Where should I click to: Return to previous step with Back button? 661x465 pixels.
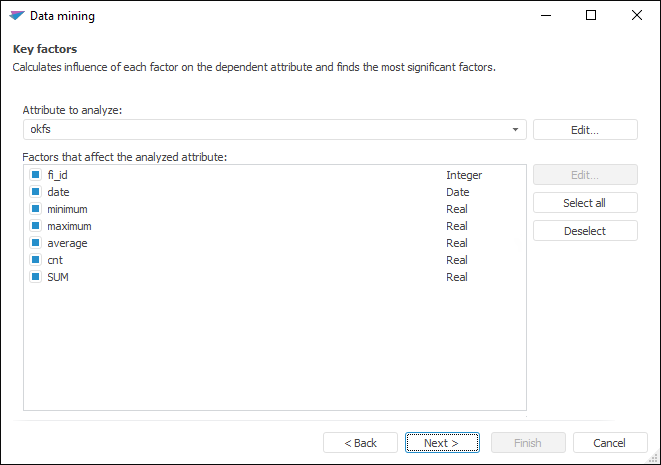coord(360,443)
